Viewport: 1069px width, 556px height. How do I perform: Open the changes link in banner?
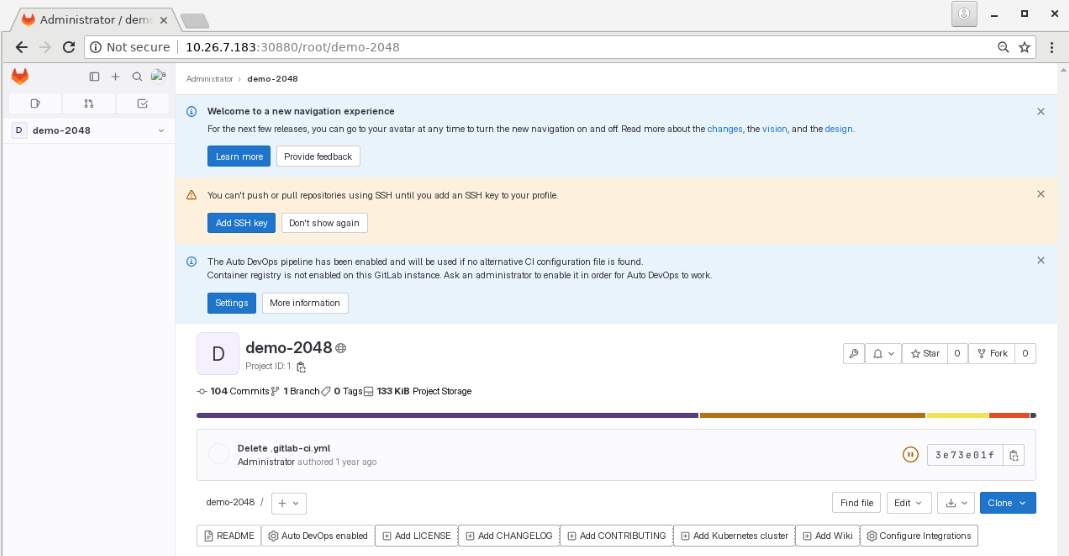(x=725, y=129)
